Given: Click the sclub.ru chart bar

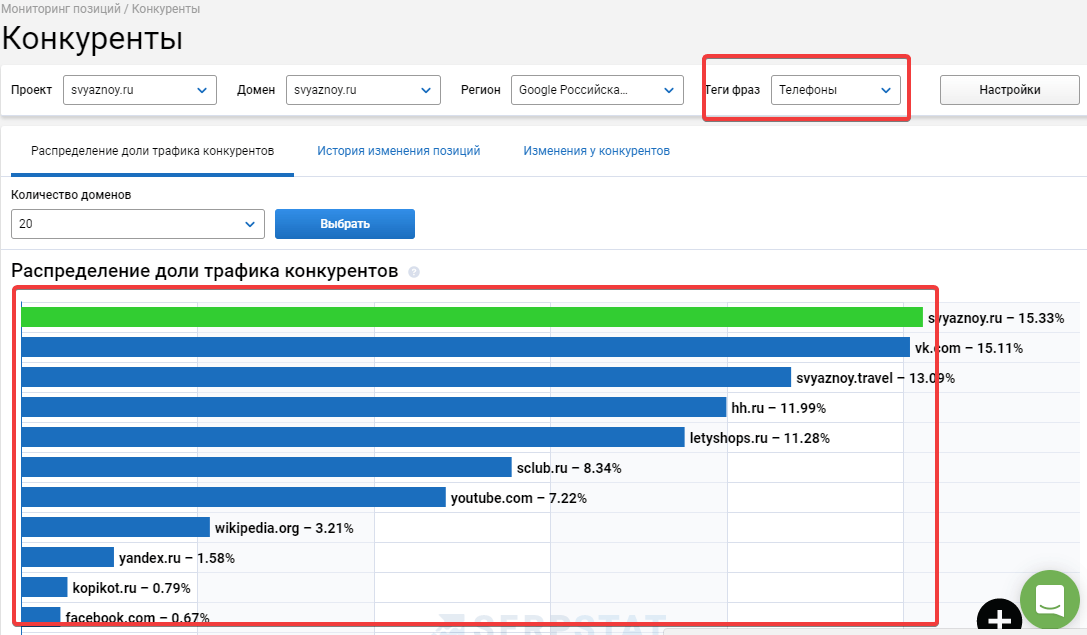Looking at the screenshot, I should 266,467.
